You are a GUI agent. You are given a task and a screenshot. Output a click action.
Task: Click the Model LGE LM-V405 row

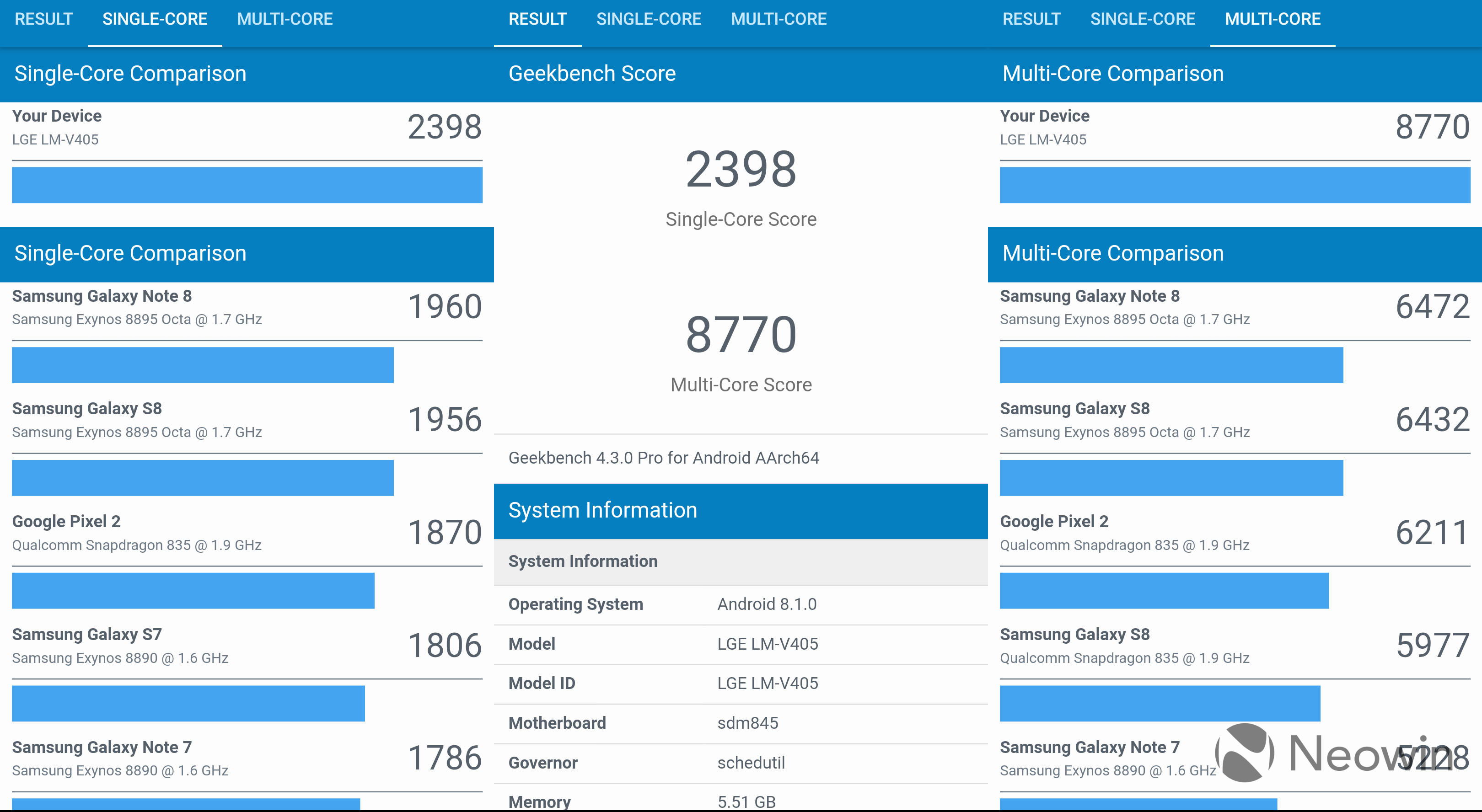pos(741,644)
